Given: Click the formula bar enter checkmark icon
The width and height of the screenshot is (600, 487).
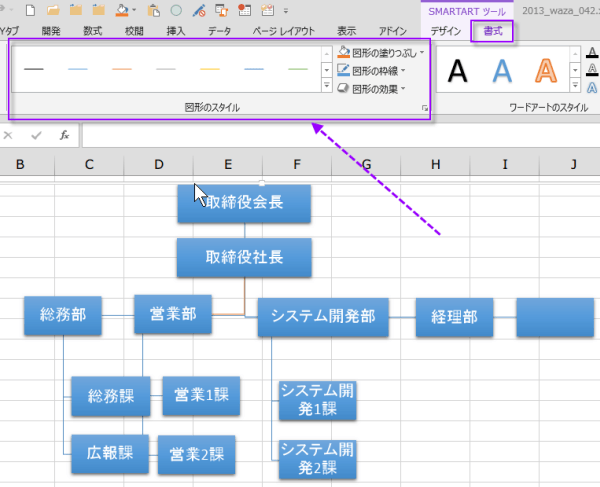Looking at the screenshot, I should click(36, 135).
